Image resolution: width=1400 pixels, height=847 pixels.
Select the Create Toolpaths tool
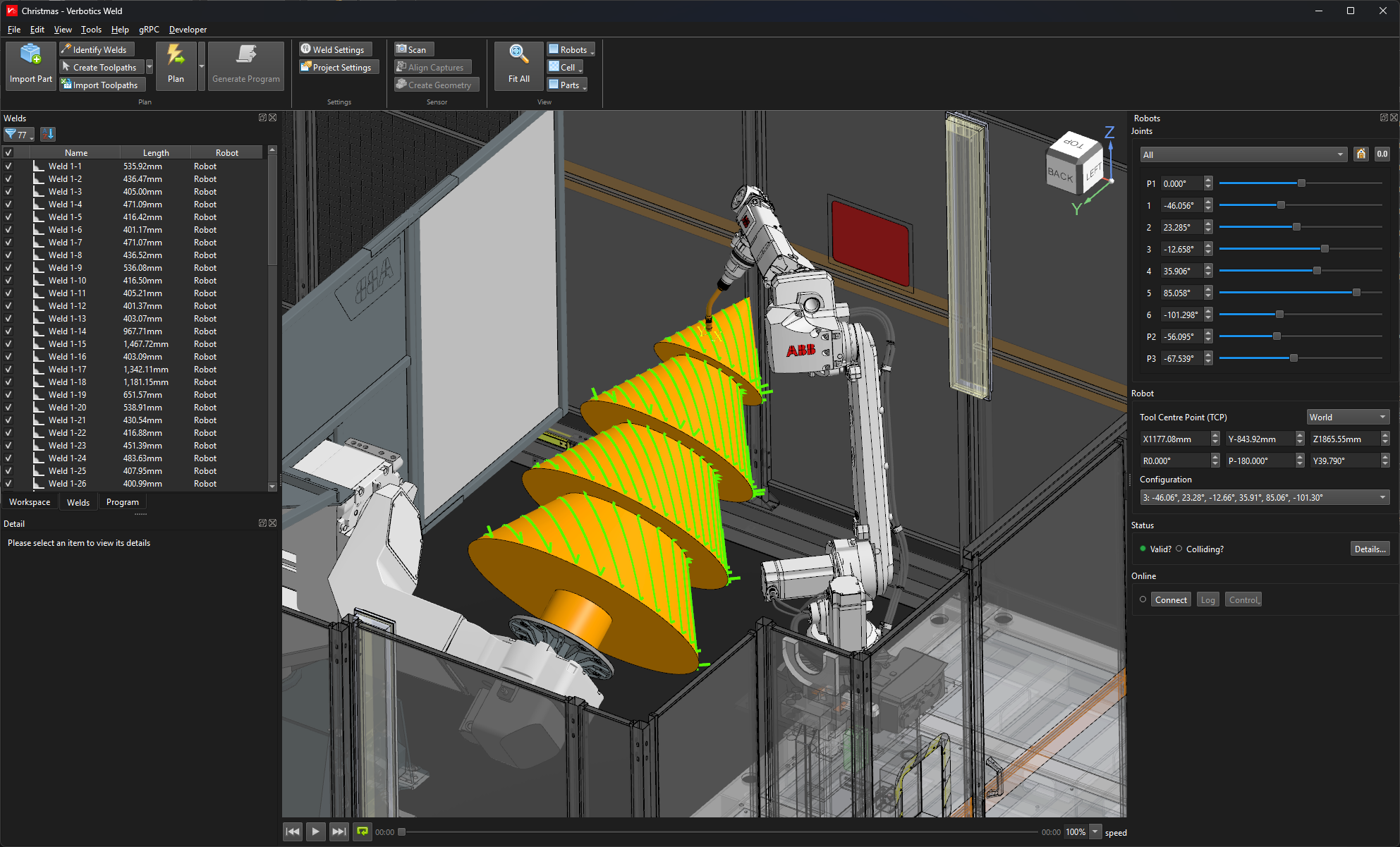tap(100, 67)
